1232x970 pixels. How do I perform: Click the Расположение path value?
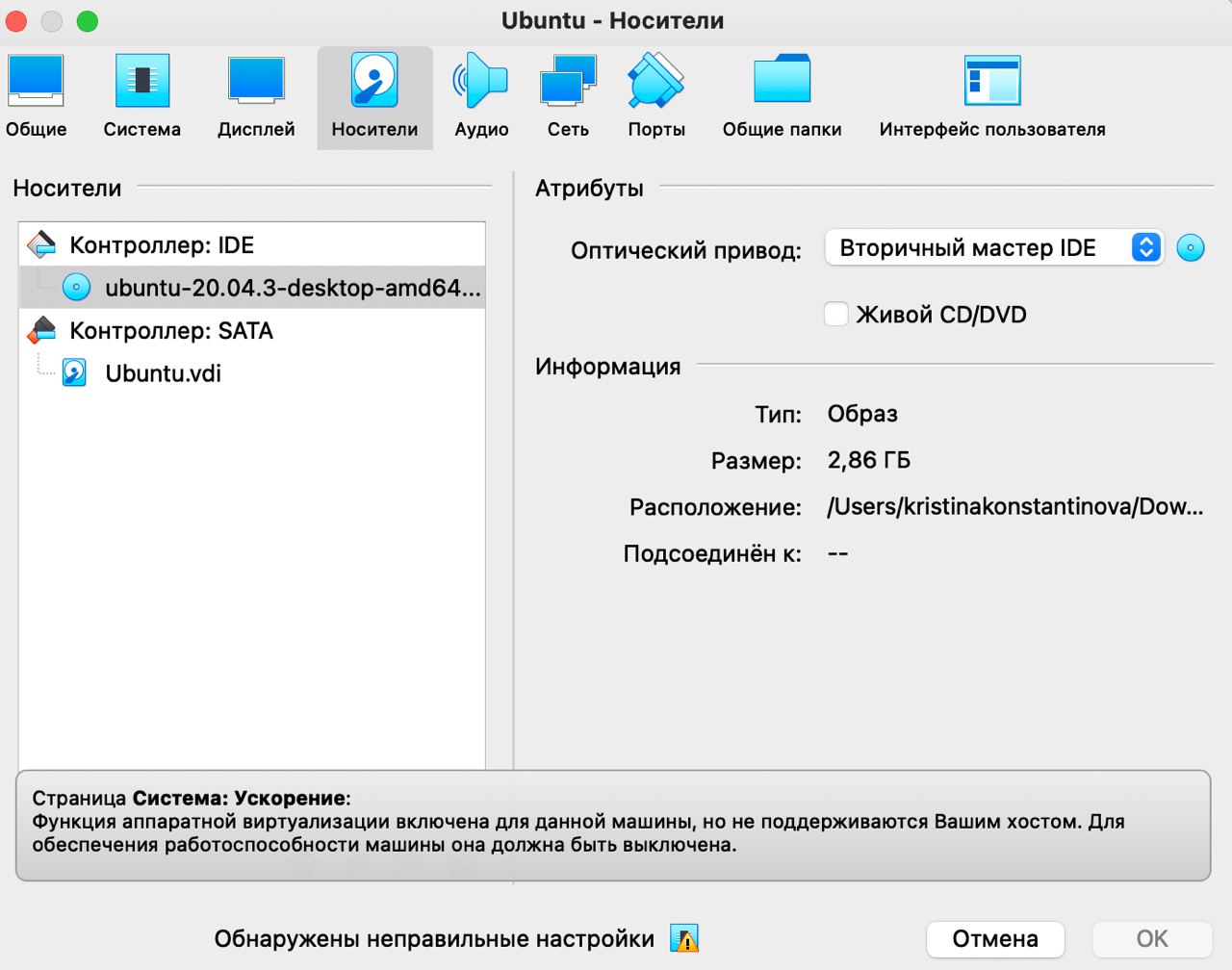tap(1015, 507)
